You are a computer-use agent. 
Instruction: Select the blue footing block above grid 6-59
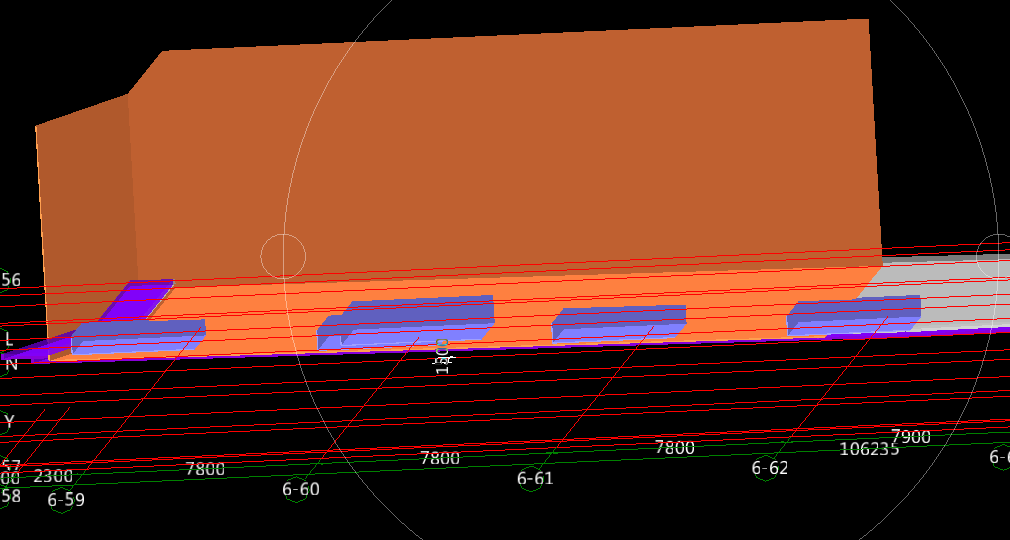pos(138,336)
